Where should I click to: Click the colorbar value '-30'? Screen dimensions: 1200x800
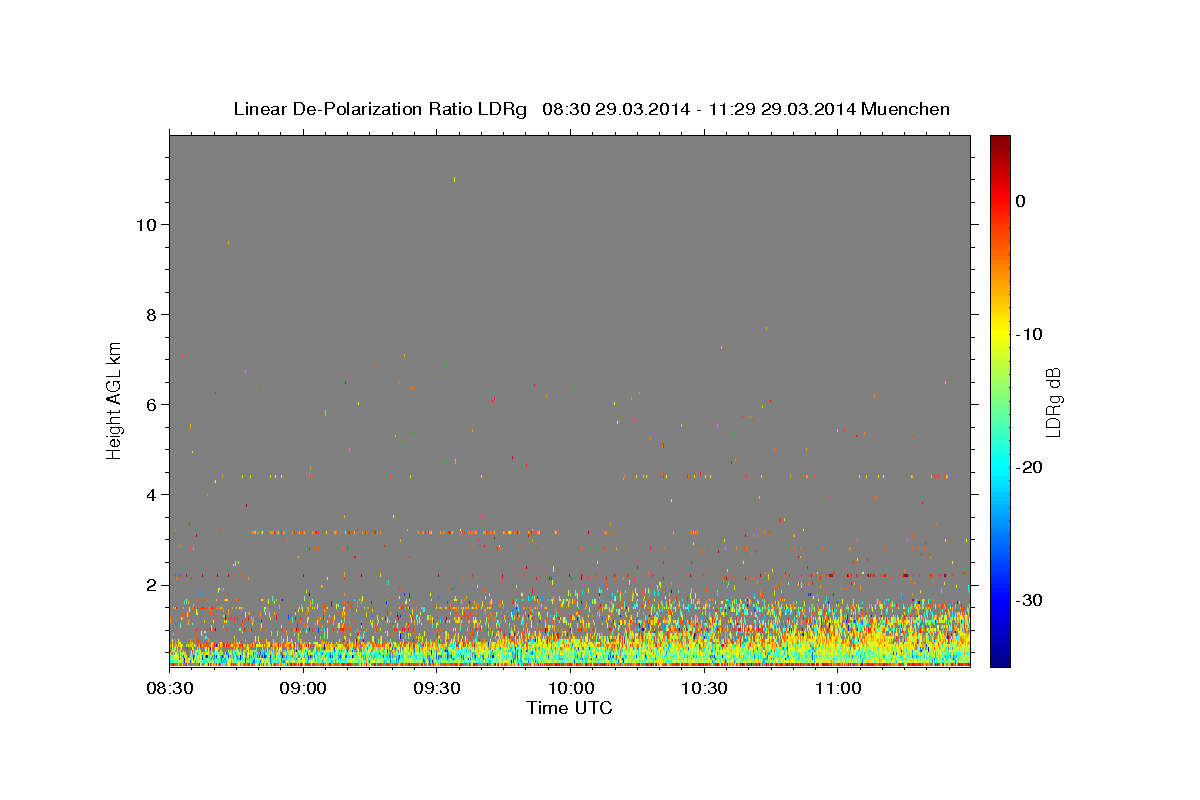[x=1030, y=600]
